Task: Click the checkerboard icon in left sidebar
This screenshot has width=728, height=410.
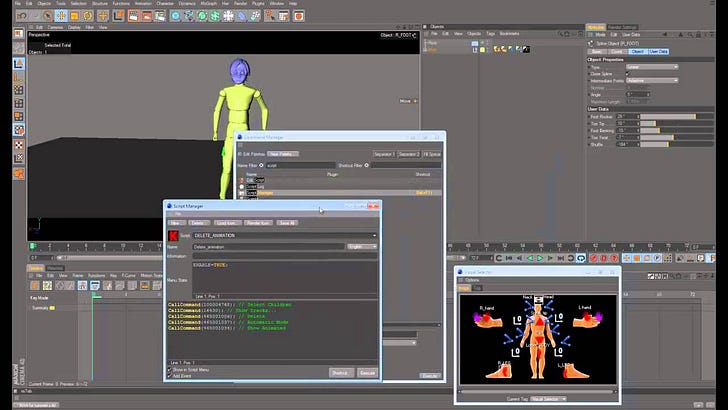Action: click(19, 145)
